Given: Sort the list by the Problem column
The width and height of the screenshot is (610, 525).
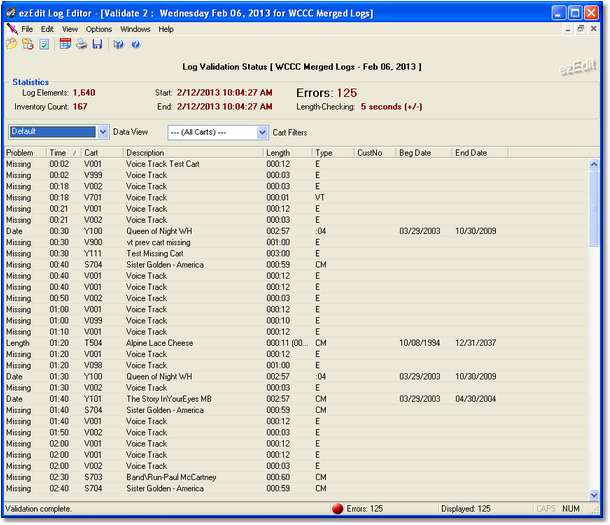Looking at the screenshot, I should [26, 153].
